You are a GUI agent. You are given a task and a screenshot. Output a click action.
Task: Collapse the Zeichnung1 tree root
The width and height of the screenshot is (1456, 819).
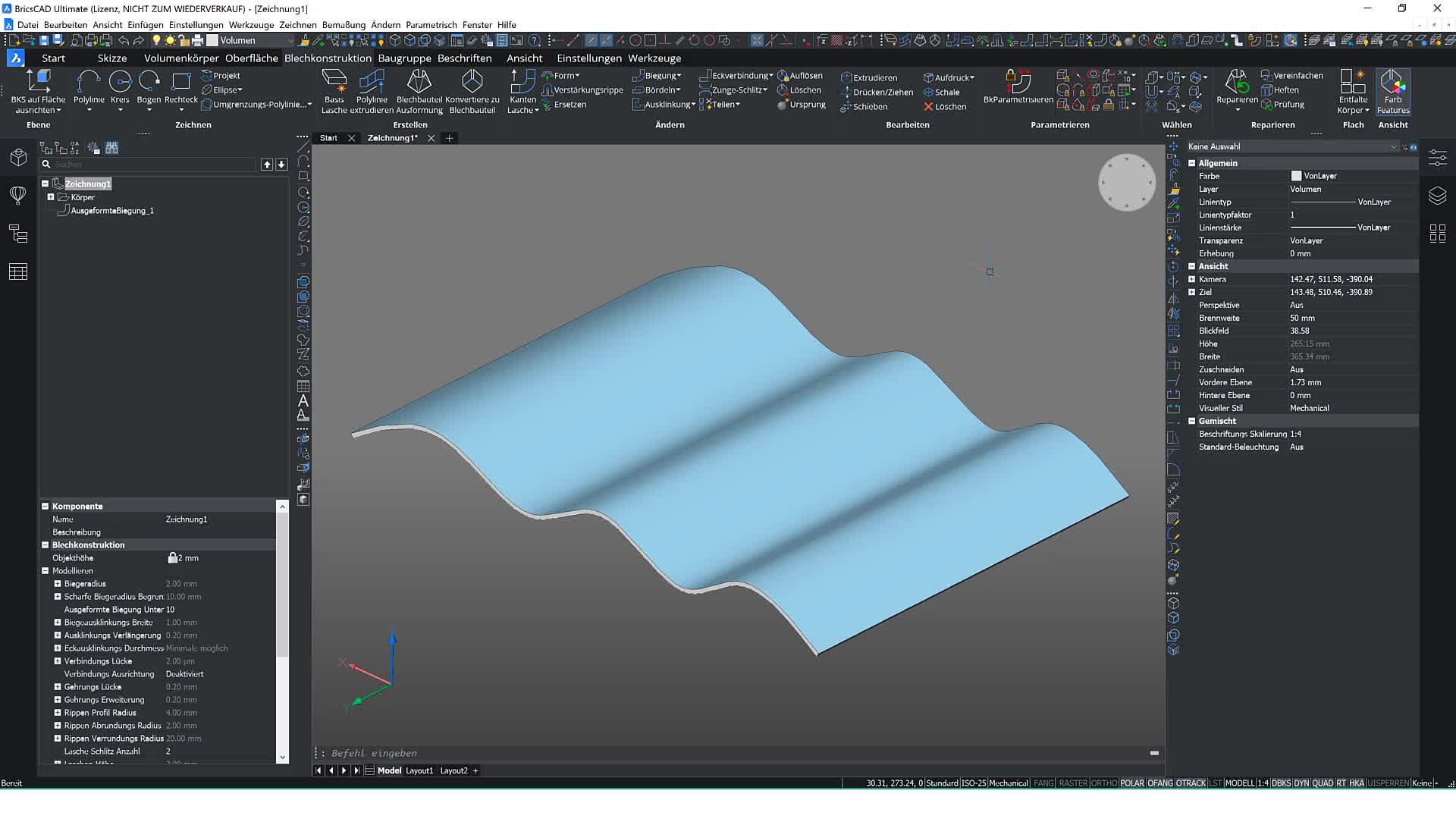(45, 184)
